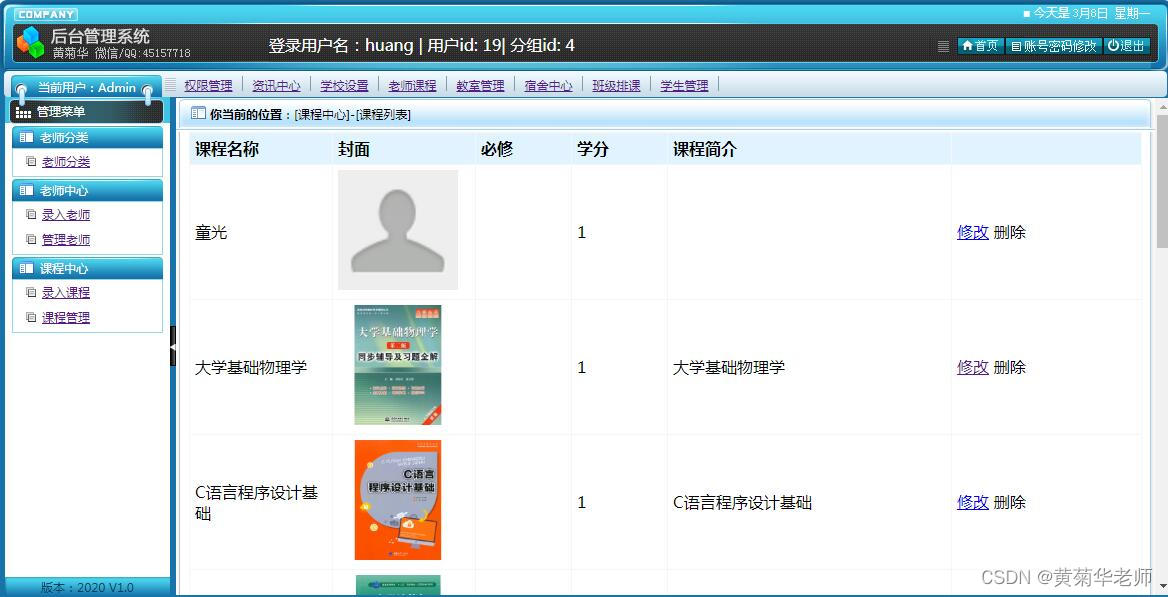The height and width of the screenshot is (597, 1168).
Task: Click 修改 for 大学基础物理学 course
Action: (x=972, y=367)
